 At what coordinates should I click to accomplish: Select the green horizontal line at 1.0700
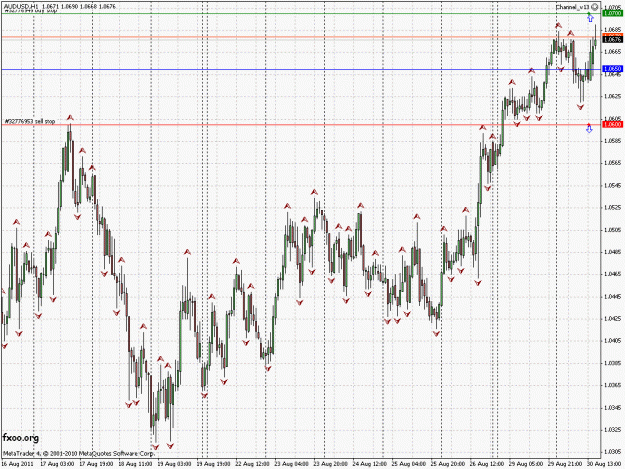coord(301,14)
